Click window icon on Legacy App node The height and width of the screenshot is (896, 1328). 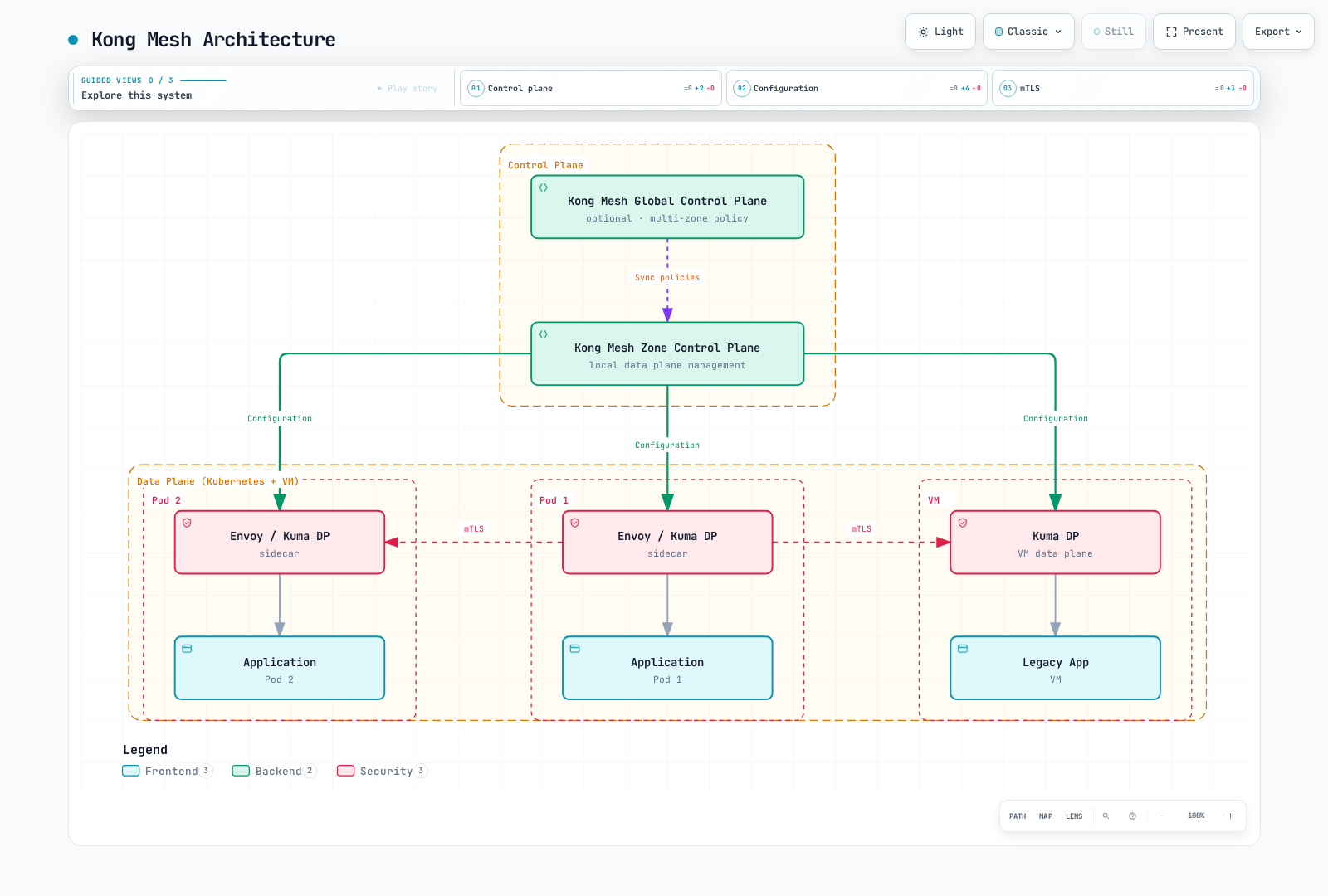[x=963, y=649]
